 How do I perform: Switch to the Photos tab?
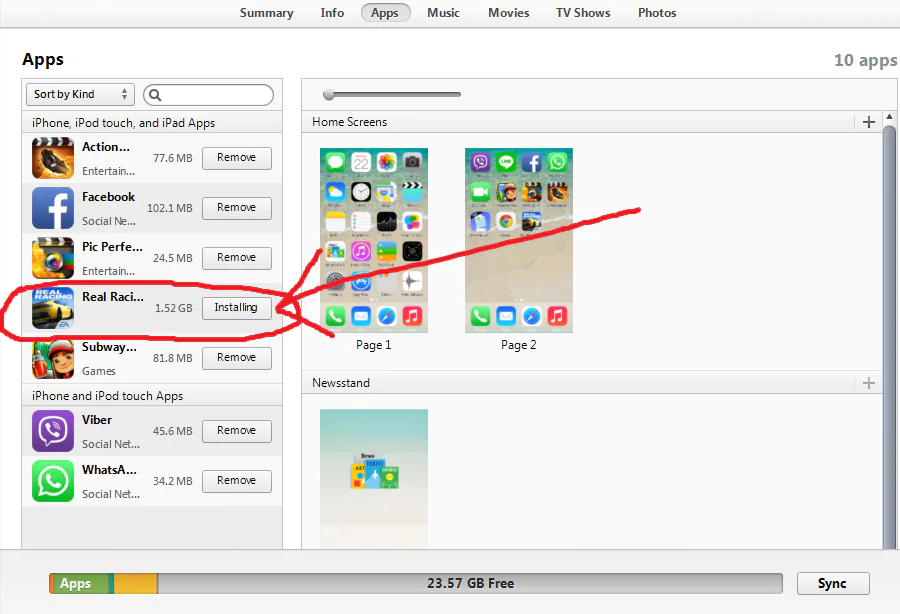coord(657,13)
